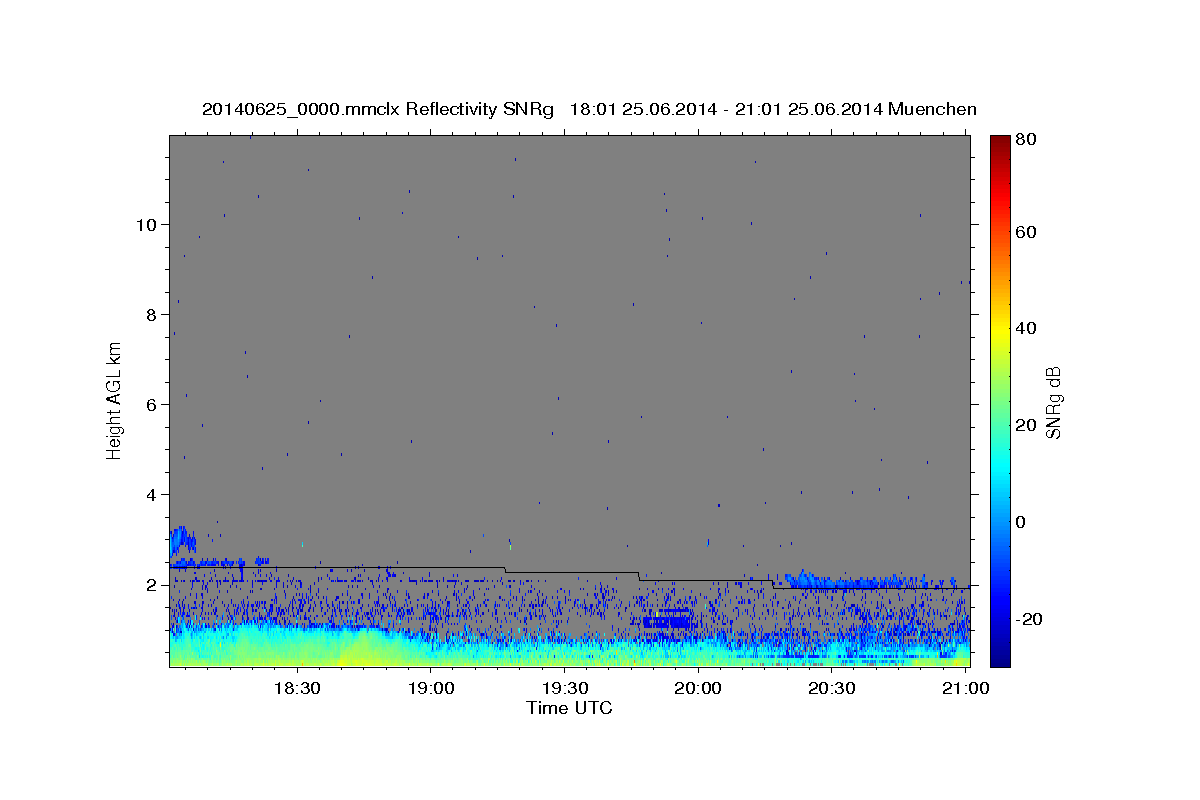Click the 19:30 time tick label
1200x800 pixels.
click(x=564, y=689)
